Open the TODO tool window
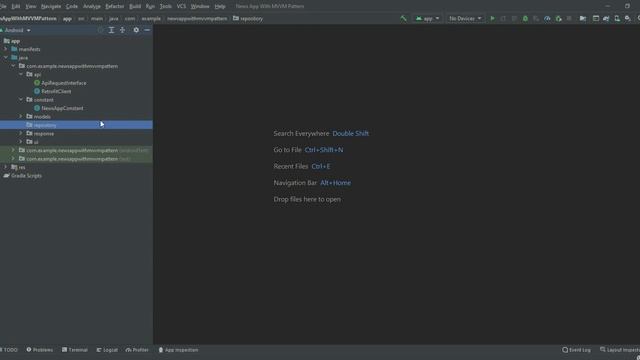This screenshot has height=360, width=640. (x=10, y=350)
